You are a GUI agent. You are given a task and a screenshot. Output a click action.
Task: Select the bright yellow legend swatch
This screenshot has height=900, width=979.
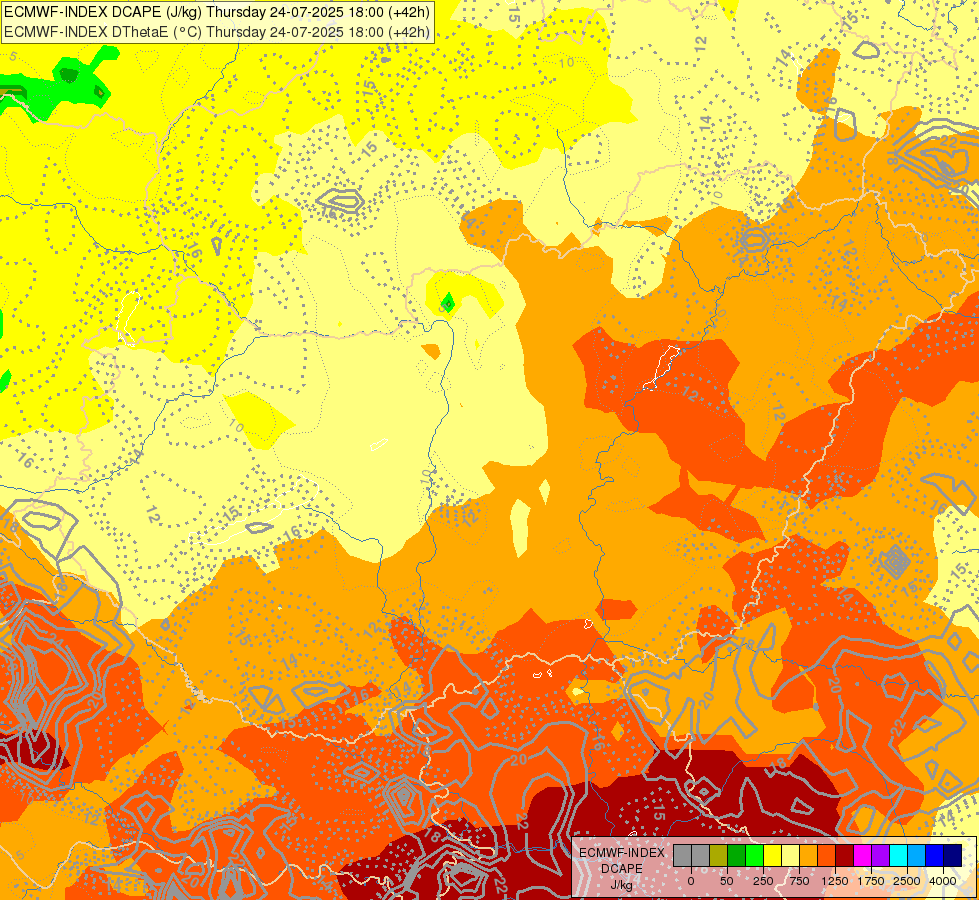point(772,856)
